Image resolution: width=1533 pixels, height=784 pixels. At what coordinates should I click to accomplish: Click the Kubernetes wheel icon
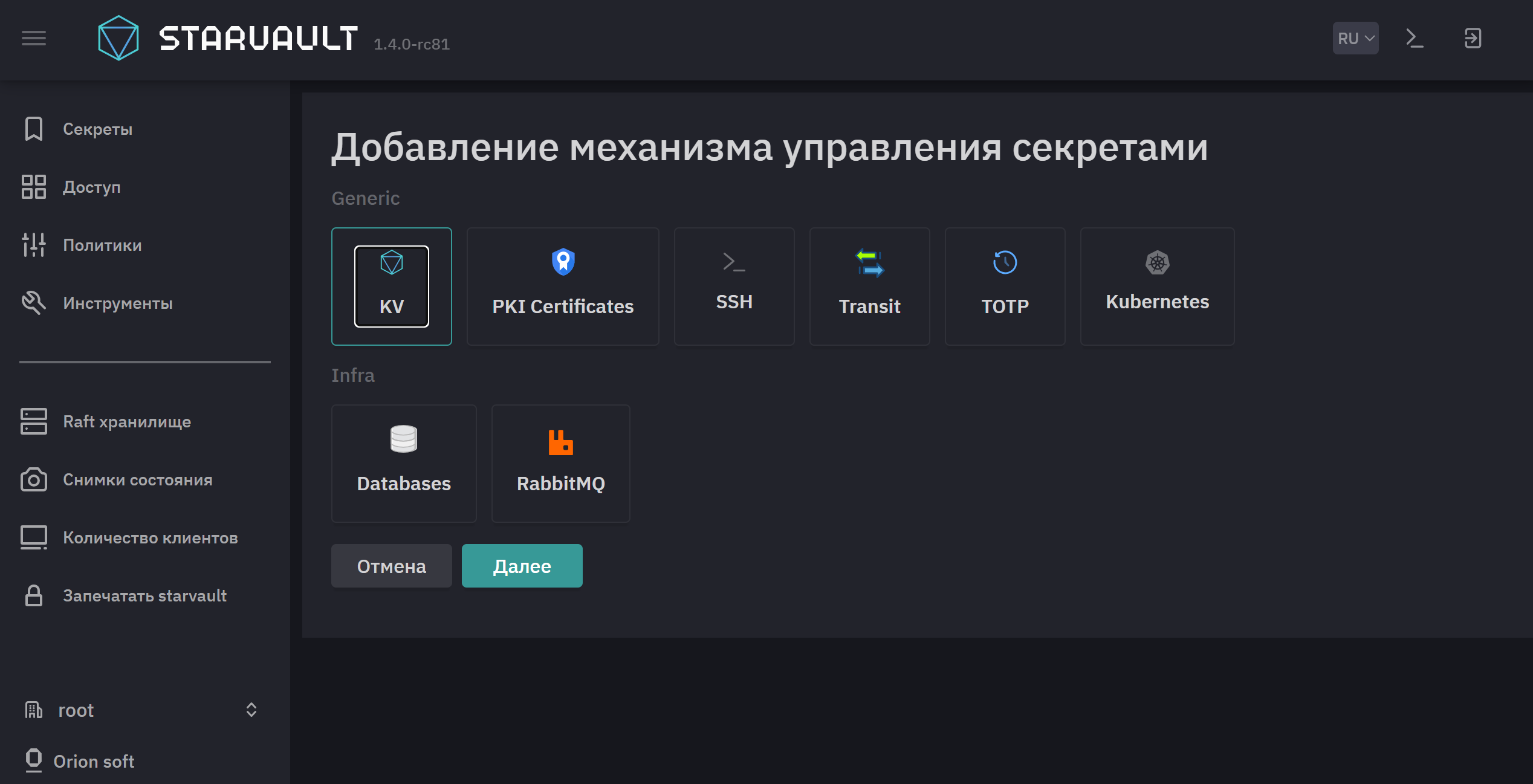(x=1157, y=262)
